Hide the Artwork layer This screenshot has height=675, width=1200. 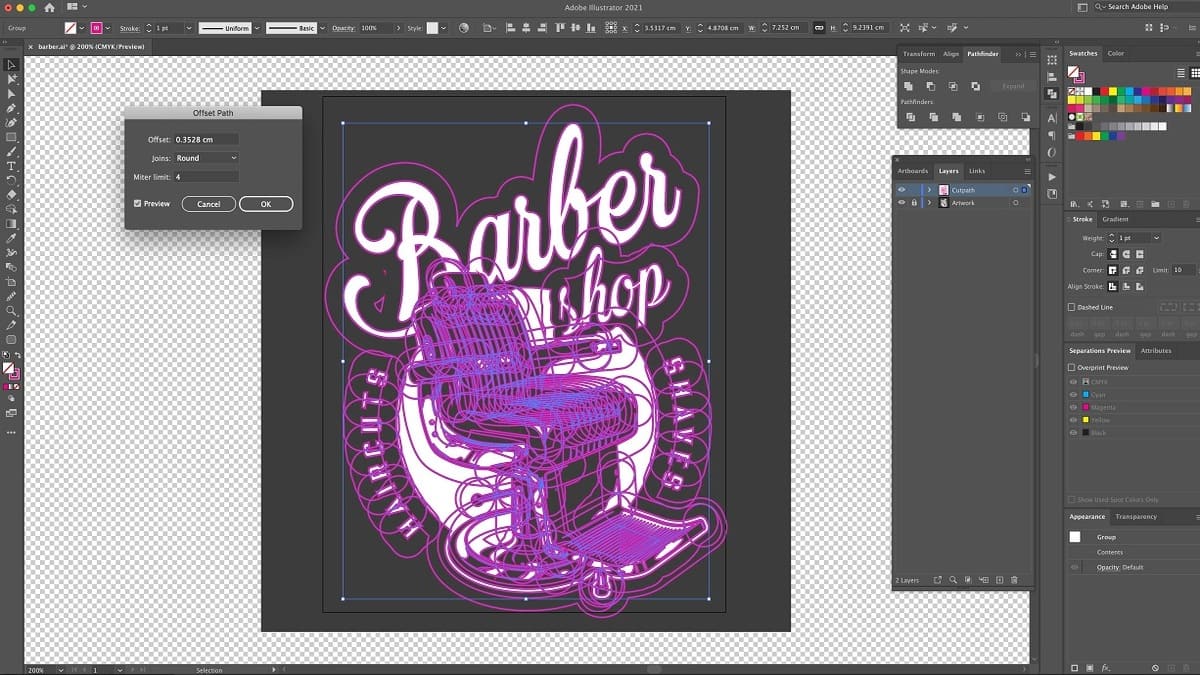[901, 202]
